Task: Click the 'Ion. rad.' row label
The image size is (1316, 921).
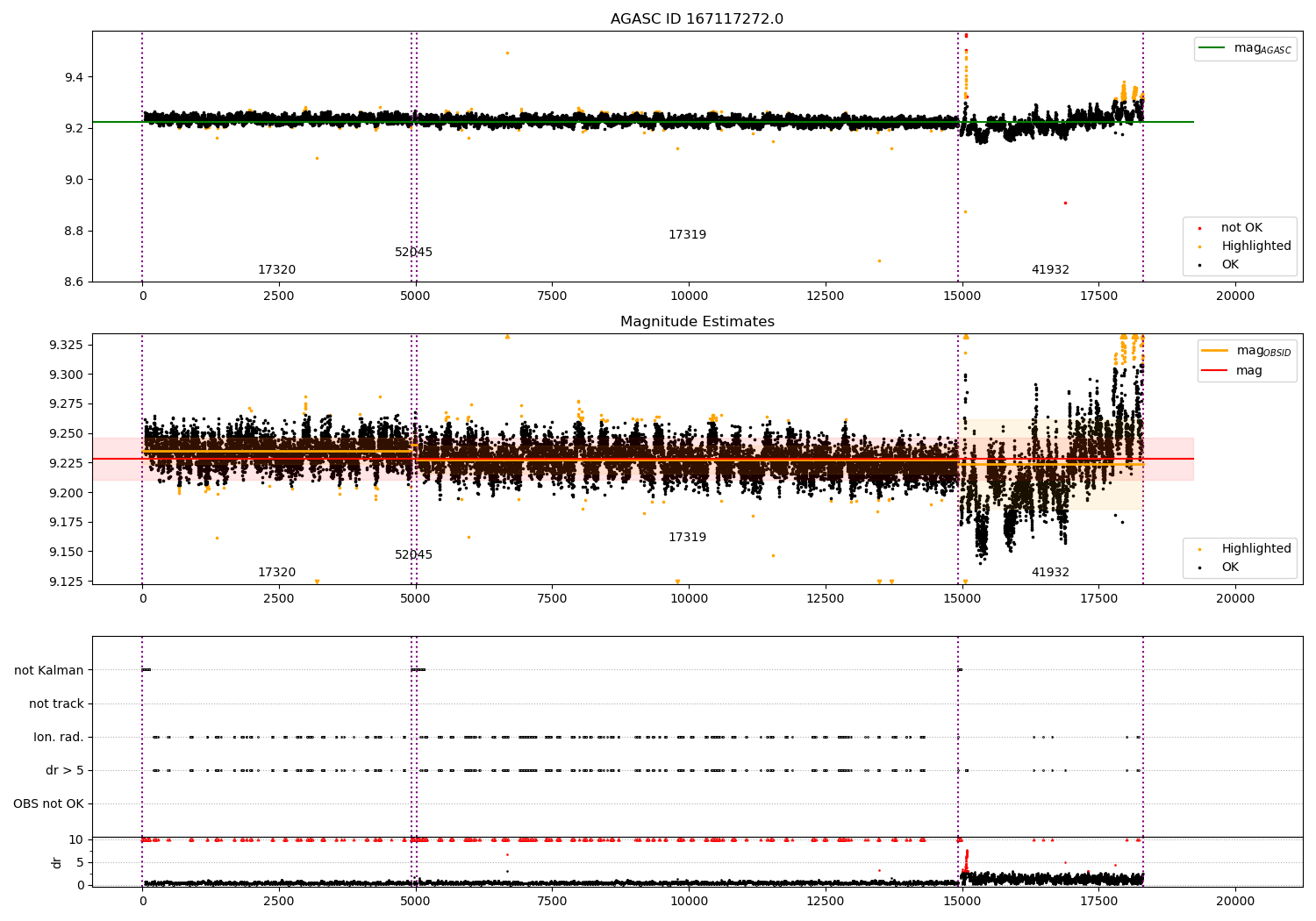Action: coord(59,738)
